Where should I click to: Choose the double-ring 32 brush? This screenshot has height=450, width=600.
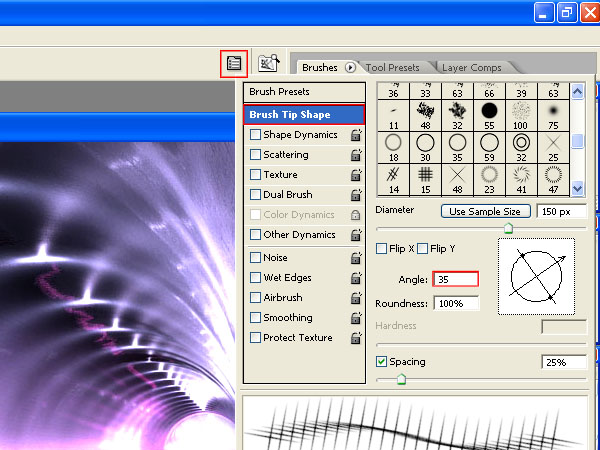pyautogui.click(x=521, y=148)
